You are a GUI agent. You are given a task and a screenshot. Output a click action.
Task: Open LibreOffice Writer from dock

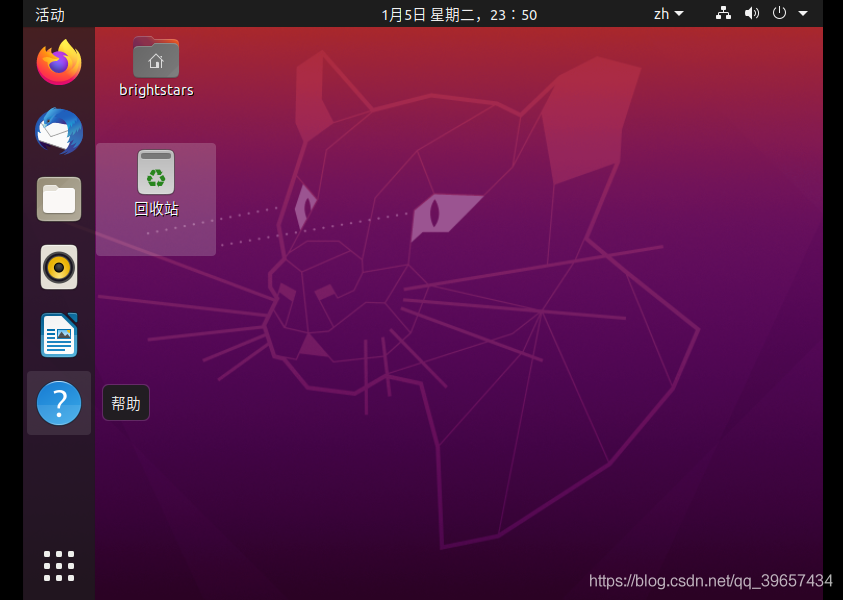tap(59, 335)
